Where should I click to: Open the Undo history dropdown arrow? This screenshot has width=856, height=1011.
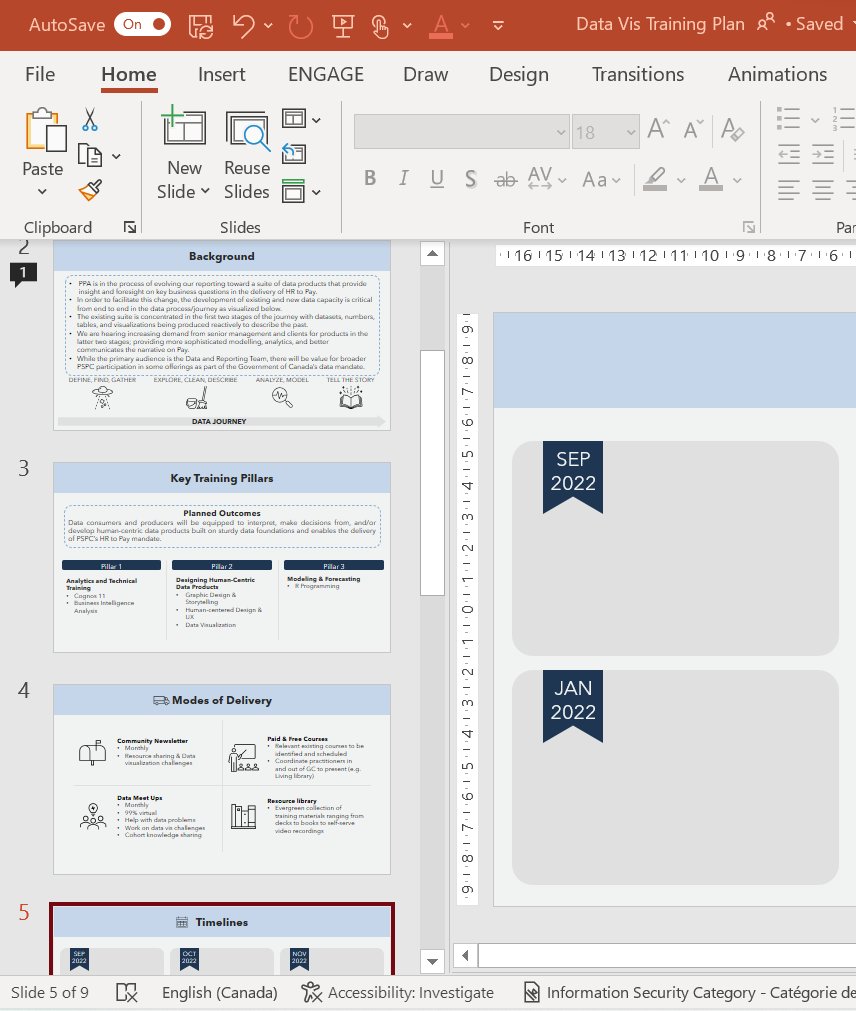coord(268,26)
